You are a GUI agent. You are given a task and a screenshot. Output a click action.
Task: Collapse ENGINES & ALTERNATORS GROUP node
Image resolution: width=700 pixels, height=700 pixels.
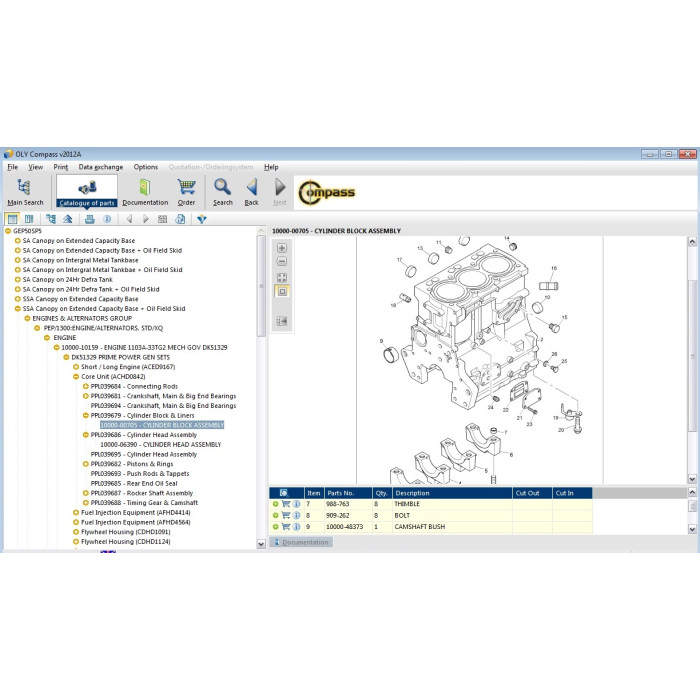[x=27, y=318]
